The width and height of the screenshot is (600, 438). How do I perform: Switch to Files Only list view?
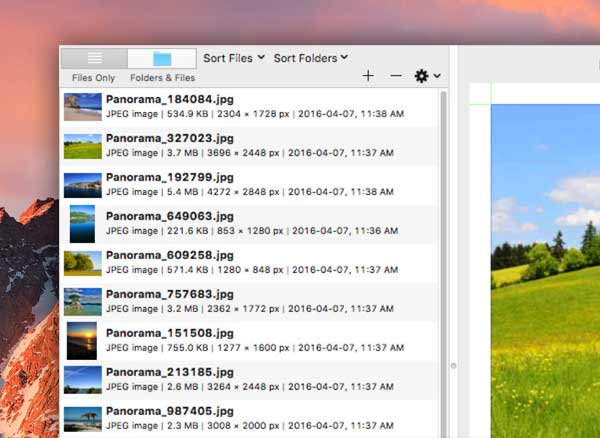(94, 58)
